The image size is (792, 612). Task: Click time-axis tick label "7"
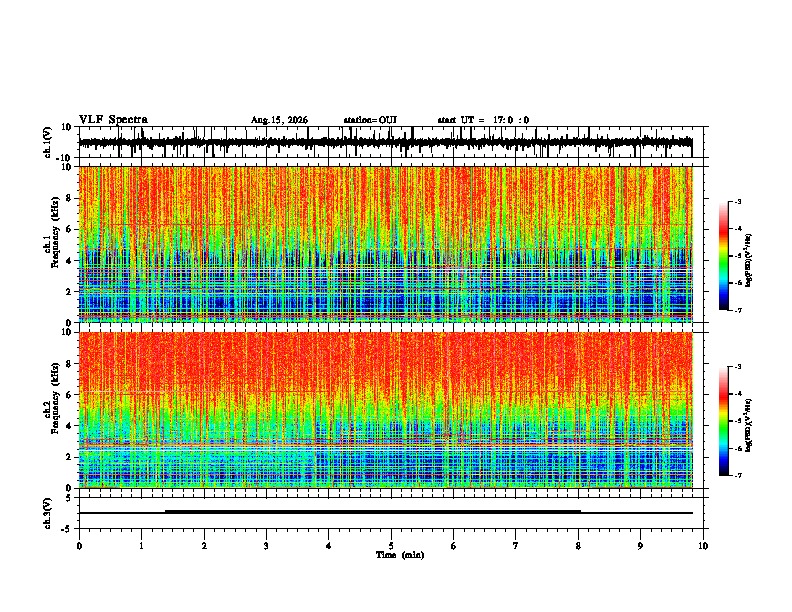pos(515,546)
